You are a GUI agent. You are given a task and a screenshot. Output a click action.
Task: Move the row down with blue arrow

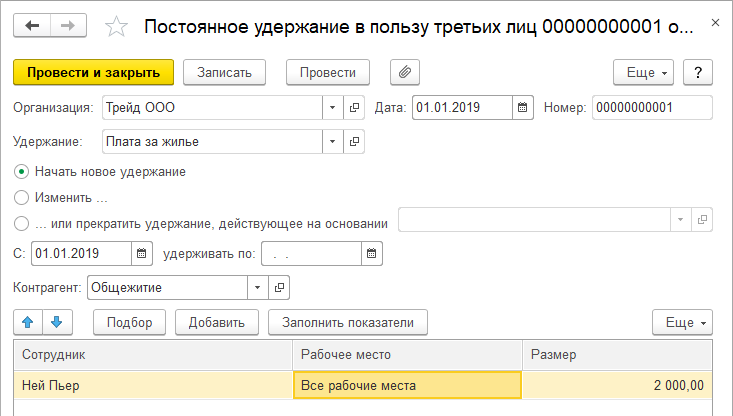pyautogui.click(x=57, y=322)
